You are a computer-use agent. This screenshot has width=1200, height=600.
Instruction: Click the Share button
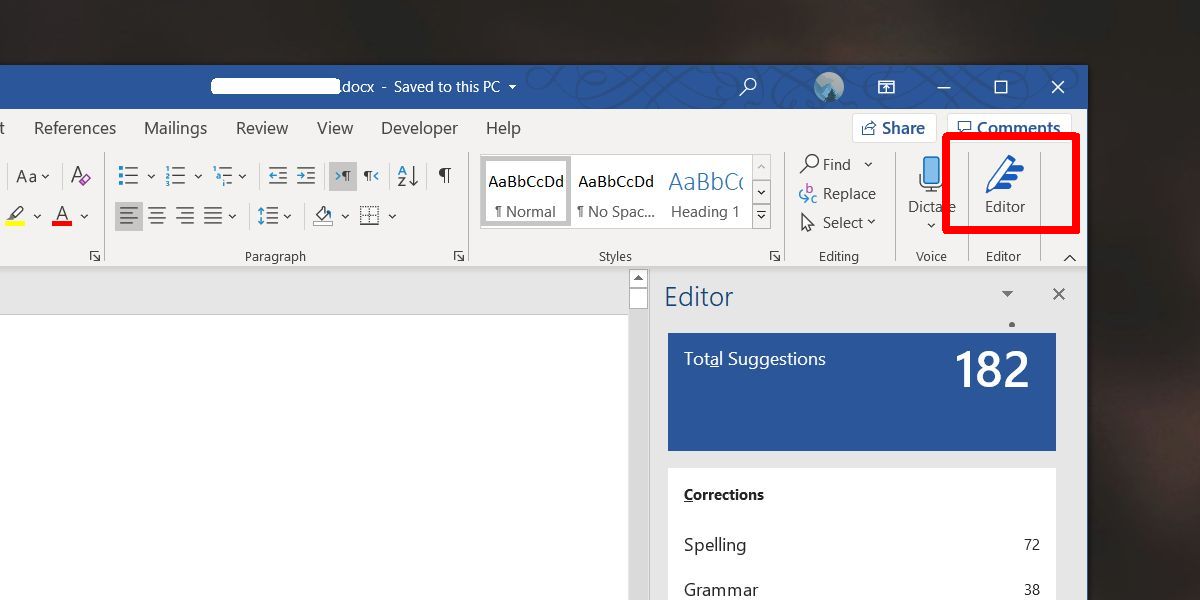(x=892, y=128)
